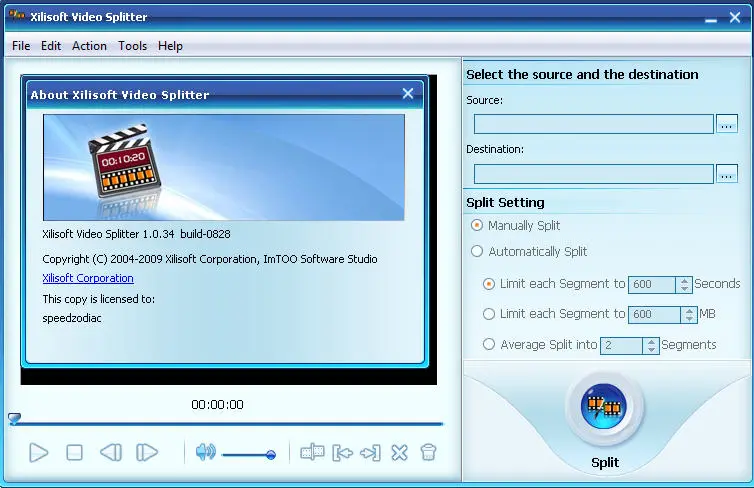The width and height of the screenshot is (754, 488).
Task: Decrease the Seconds limit value
Action: click(684, 288)
